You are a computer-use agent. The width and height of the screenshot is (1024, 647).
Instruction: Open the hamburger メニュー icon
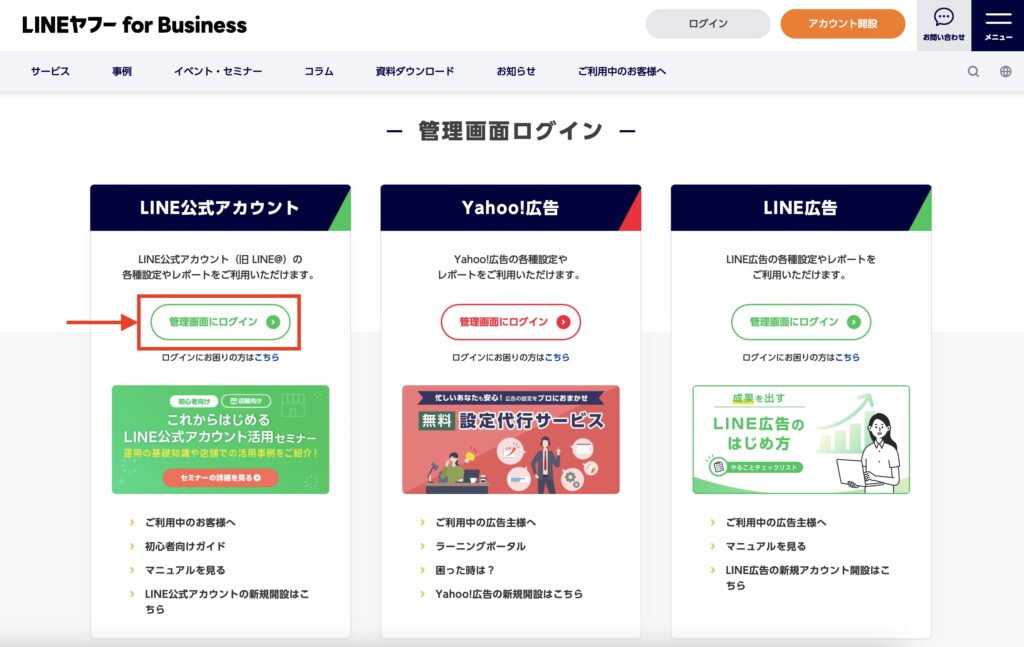998,25
